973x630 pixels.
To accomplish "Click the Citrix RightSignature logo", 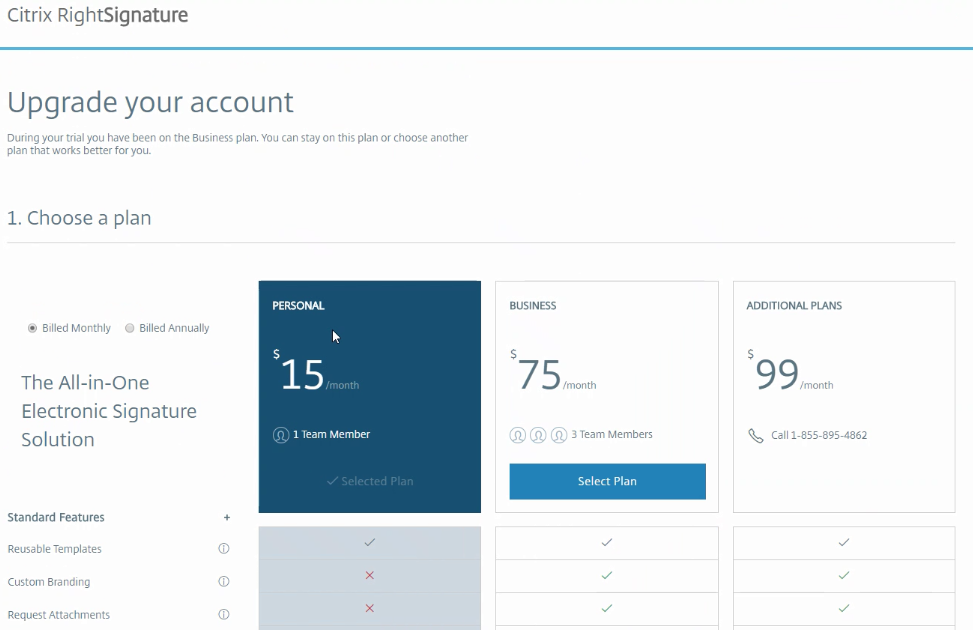I will pos(97,15).
